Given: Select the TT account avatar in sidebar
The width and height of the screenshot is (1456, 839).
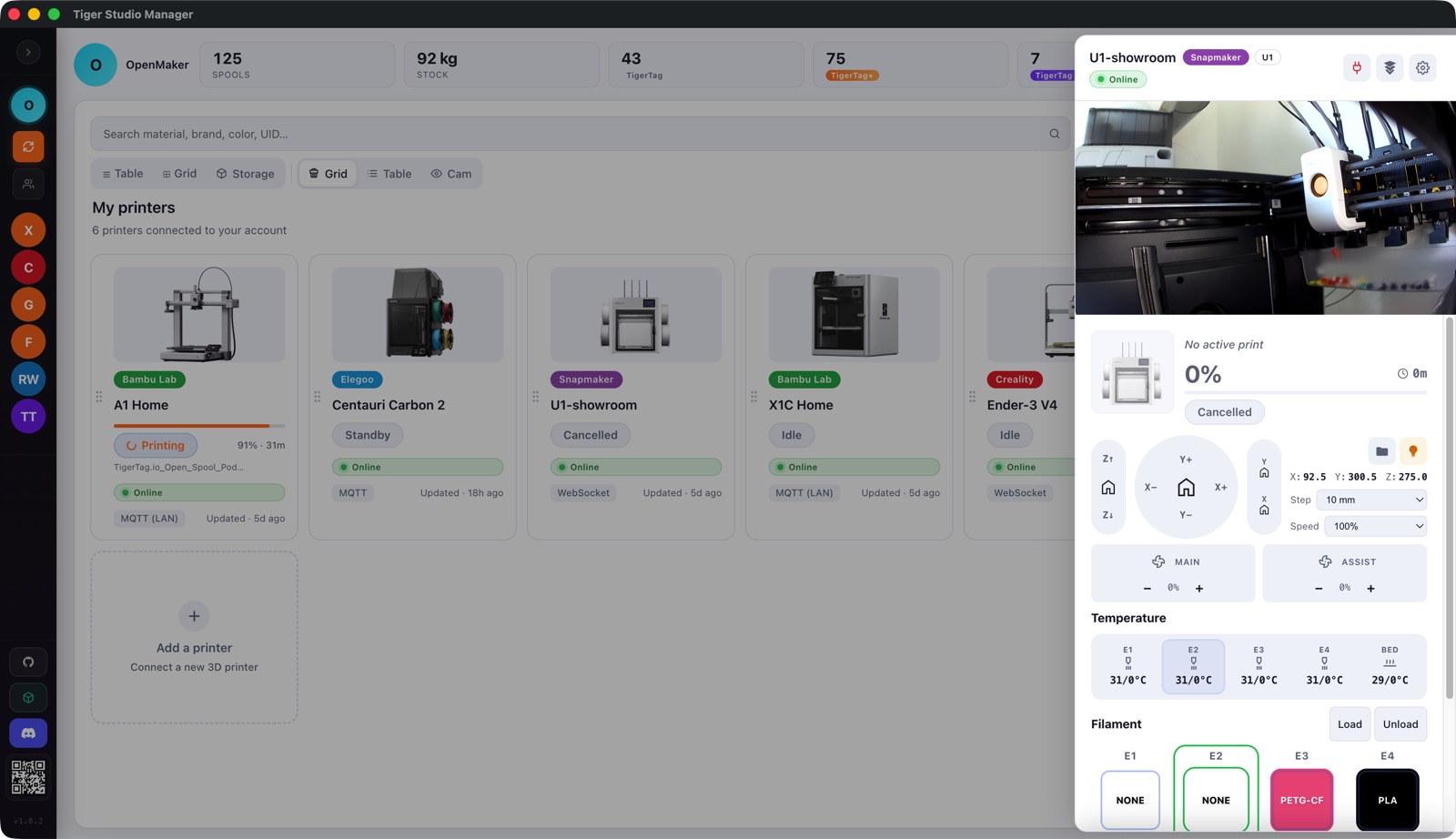Looking at the screenshot, I should 28,417.
